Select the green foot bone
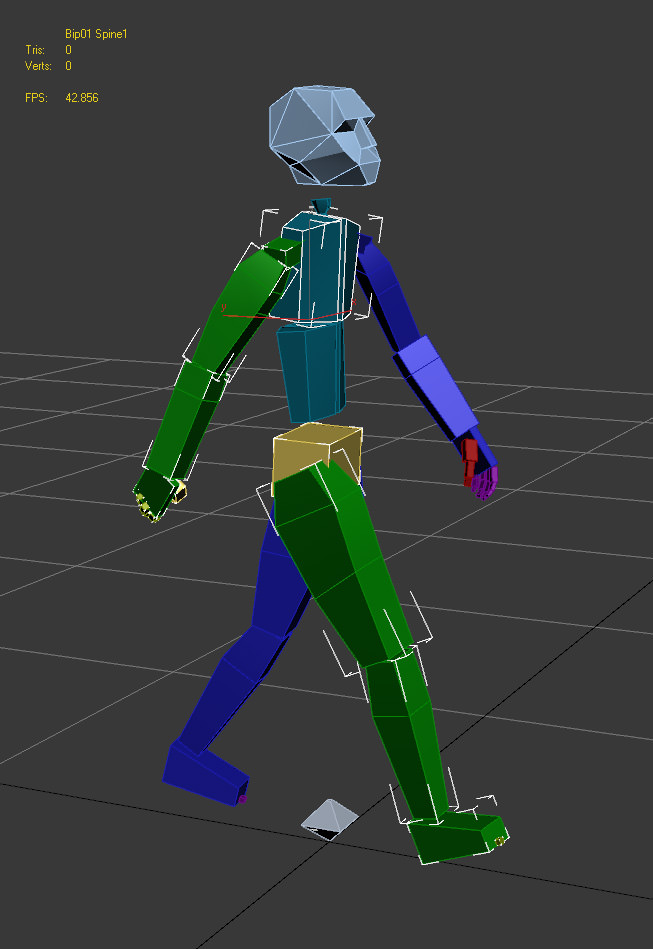The height and width of the screenshot is (949, 653). tap(457, 838)
